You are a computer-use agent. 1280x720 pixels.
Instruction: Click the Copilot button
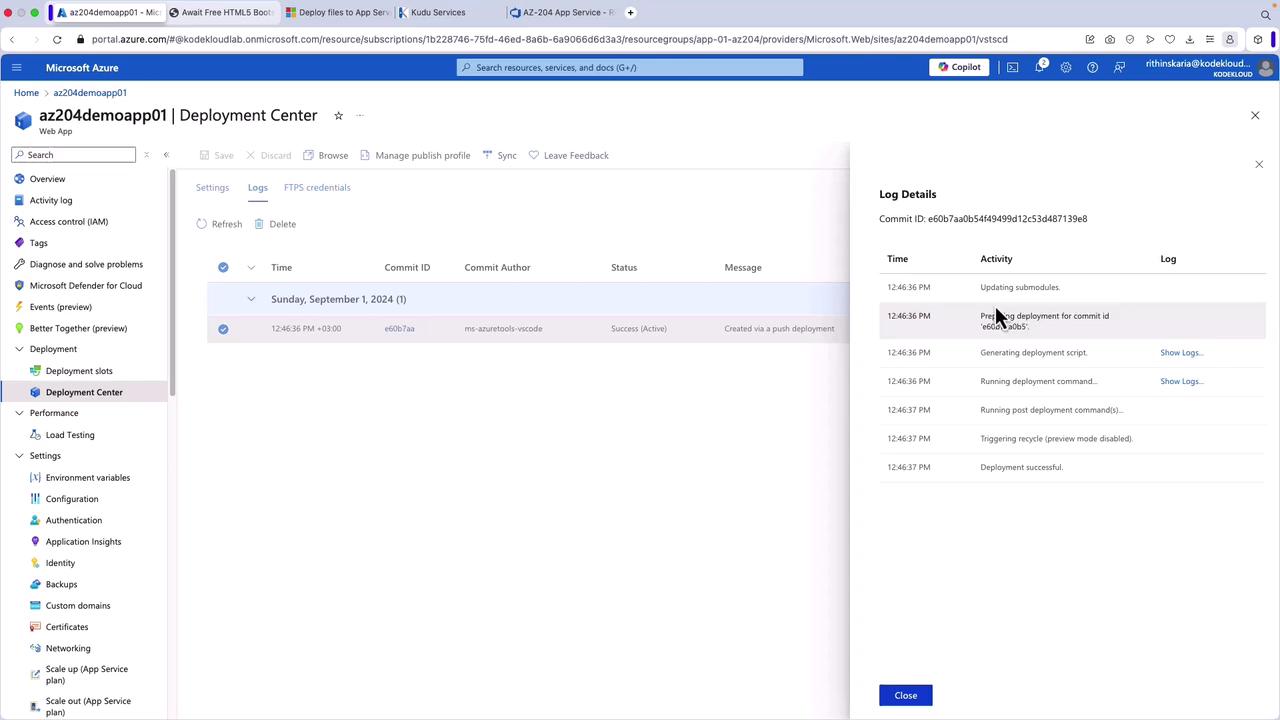tap(959, 67)
